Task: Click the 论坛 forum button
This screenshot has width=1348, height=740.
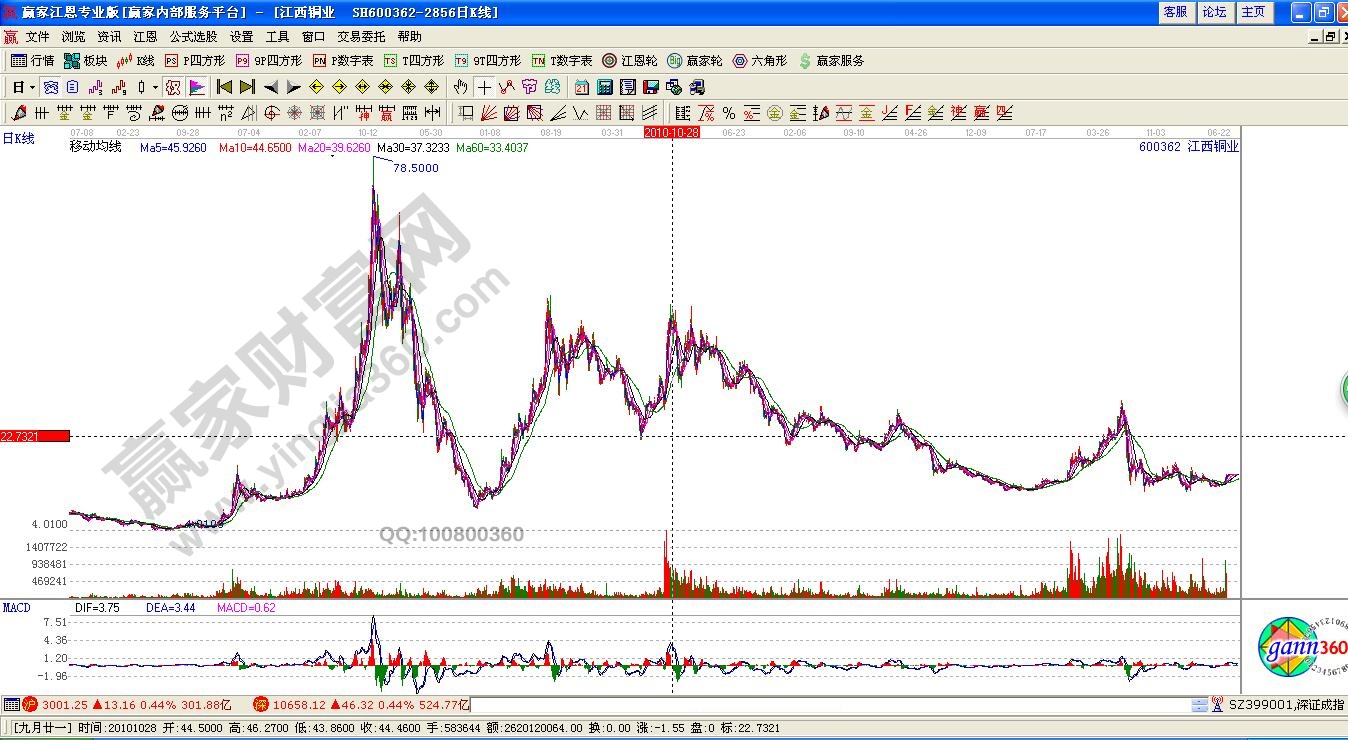Action: [x=1214, y=12]
